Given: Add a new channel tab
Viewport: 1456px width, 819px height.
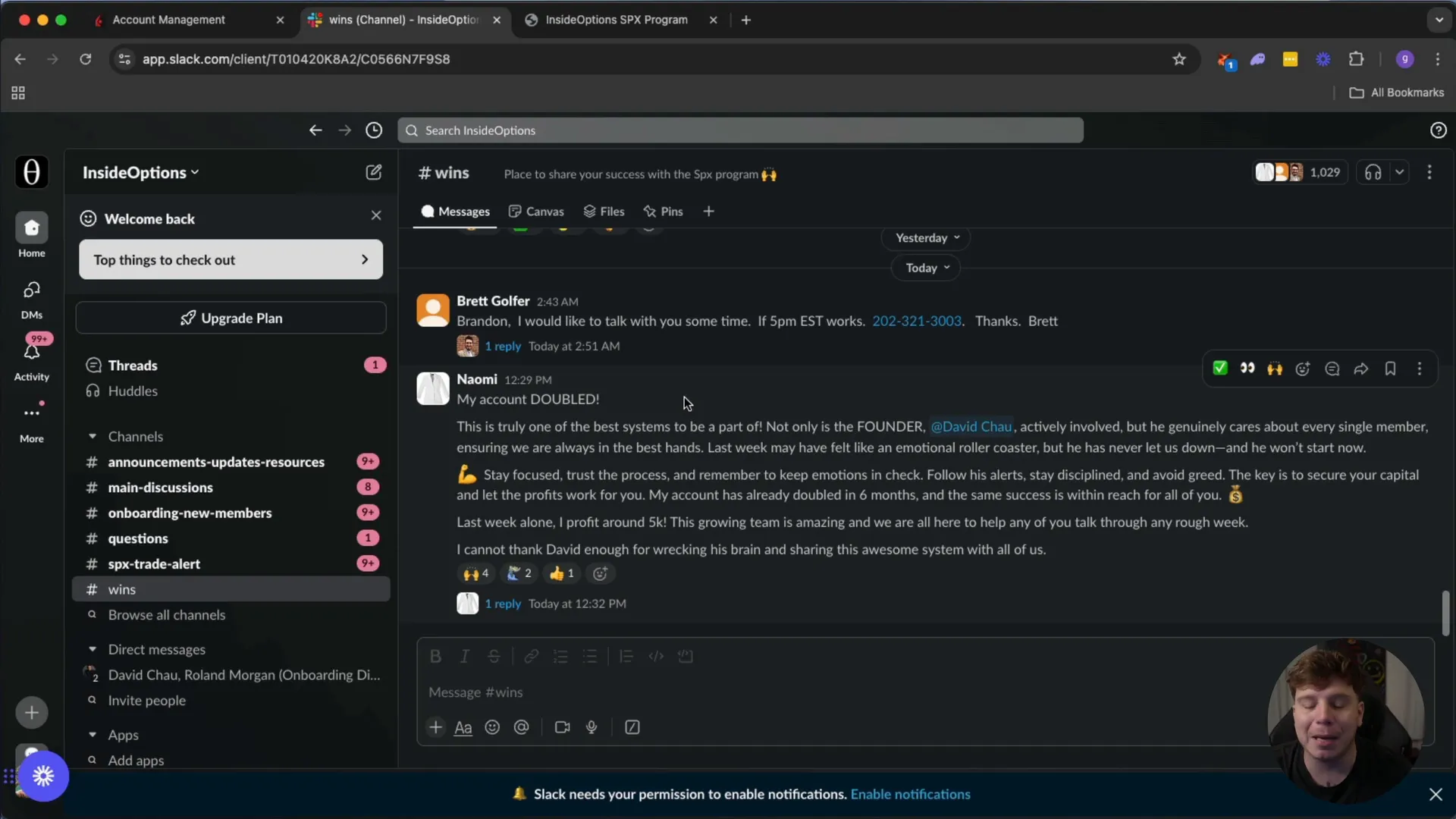Looking at the screenshot, I should click(x=708, y=212).
